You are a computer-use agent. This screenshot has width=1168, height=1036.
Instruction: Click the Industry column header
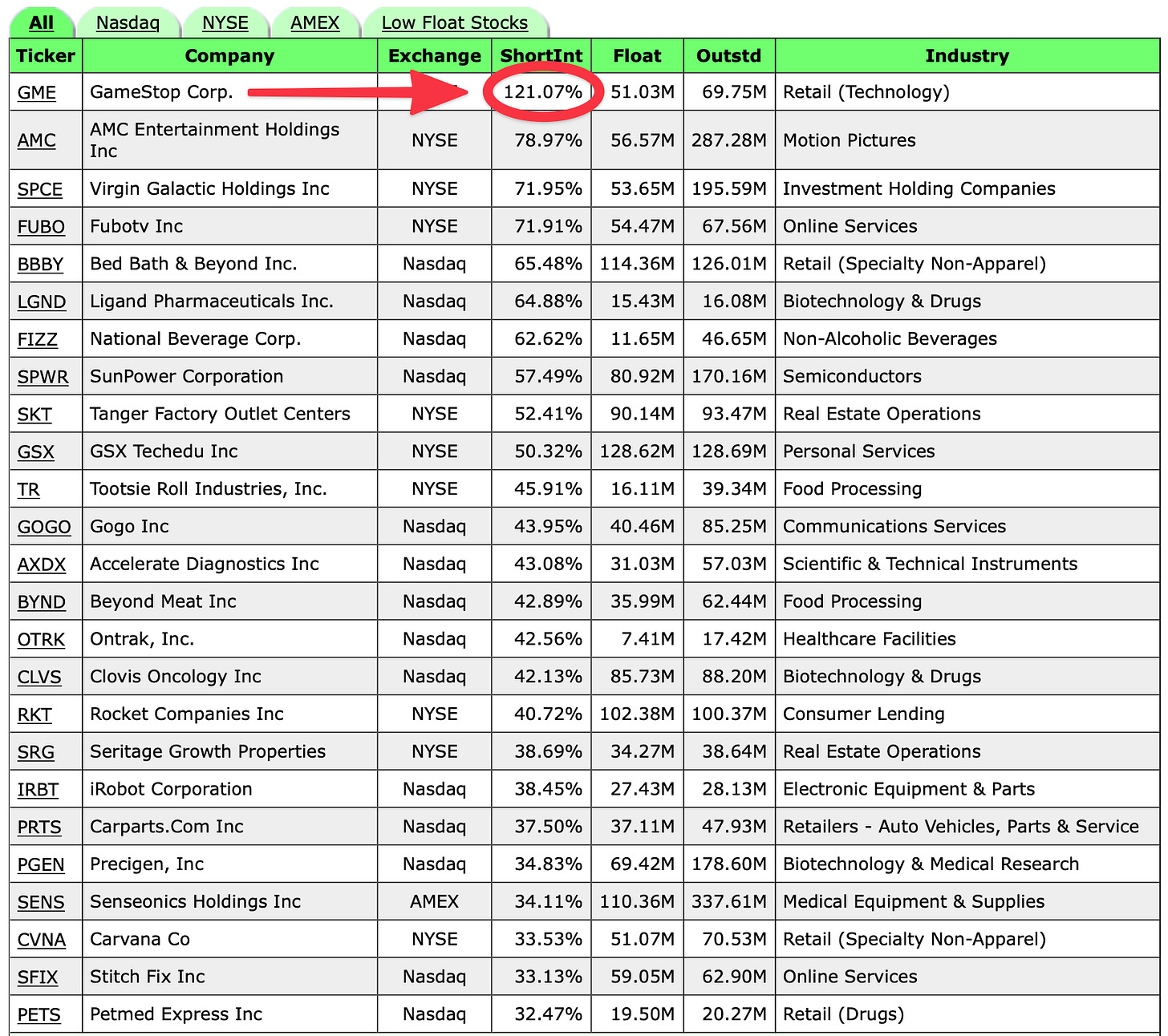967,56
